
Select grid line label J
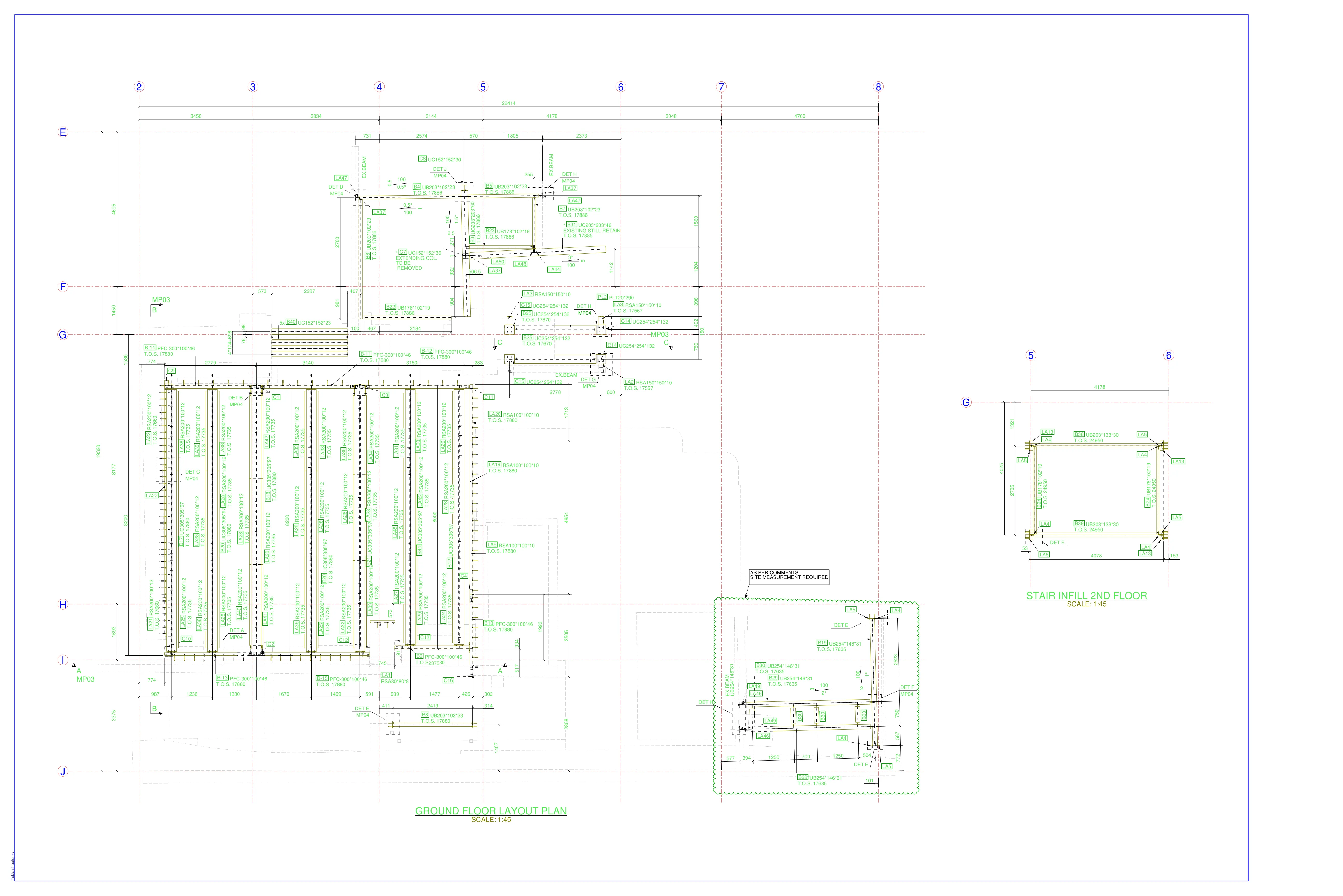point(63,771)
